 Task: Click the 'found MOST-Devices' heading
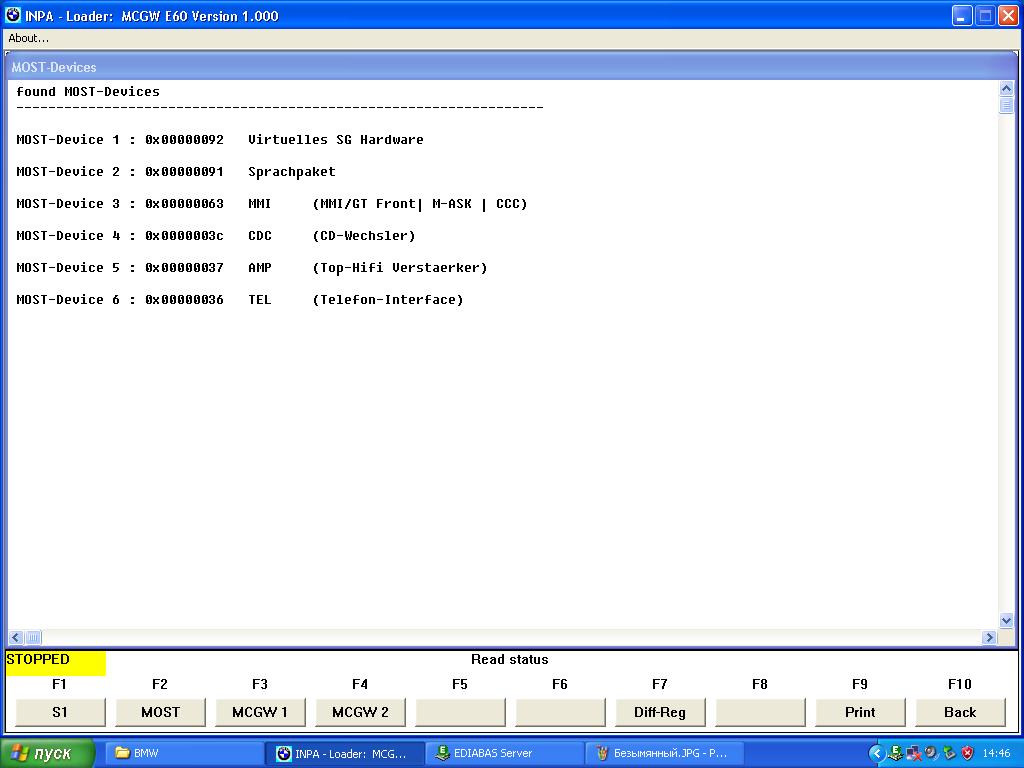point(88,91)
